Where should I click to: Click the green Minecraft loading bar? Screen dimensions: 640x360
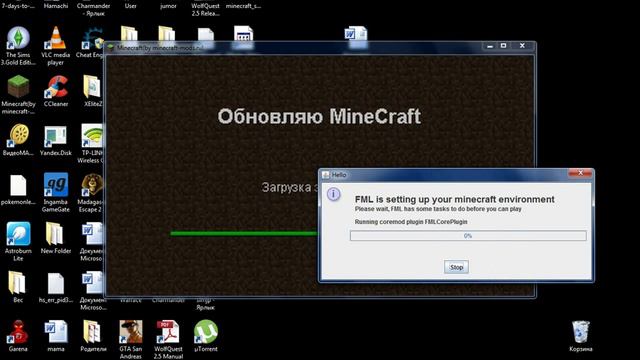[244, 233]
